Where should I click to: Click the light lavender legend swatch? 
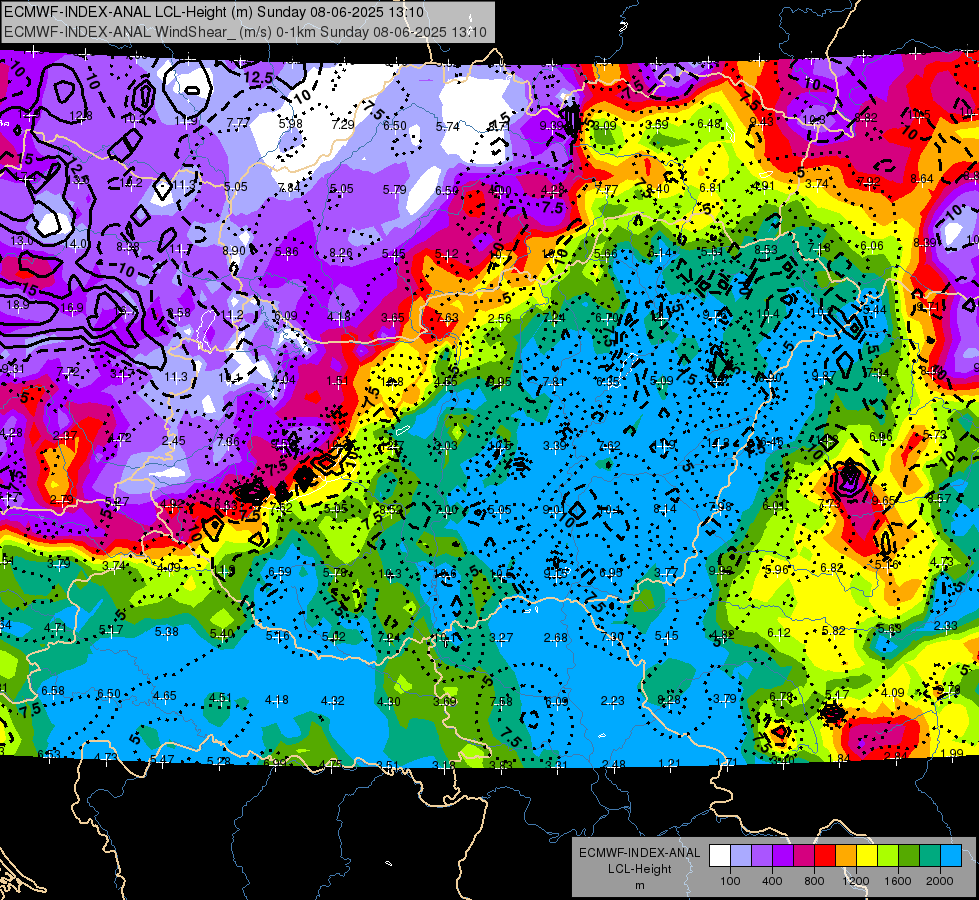(741, 856)
